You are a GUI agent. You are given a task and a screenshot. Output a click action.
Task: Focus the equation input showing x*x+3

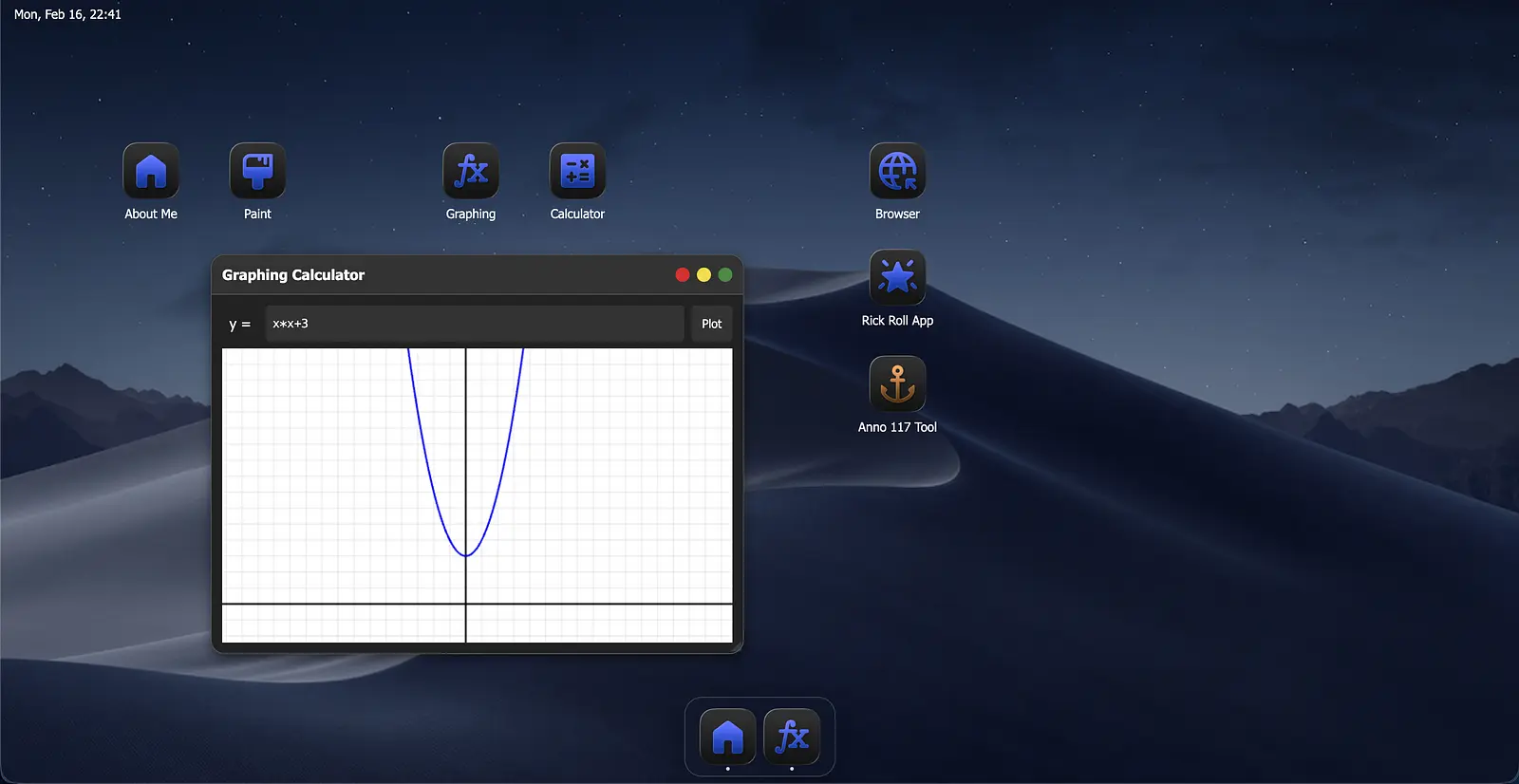[x=475, y=324]
